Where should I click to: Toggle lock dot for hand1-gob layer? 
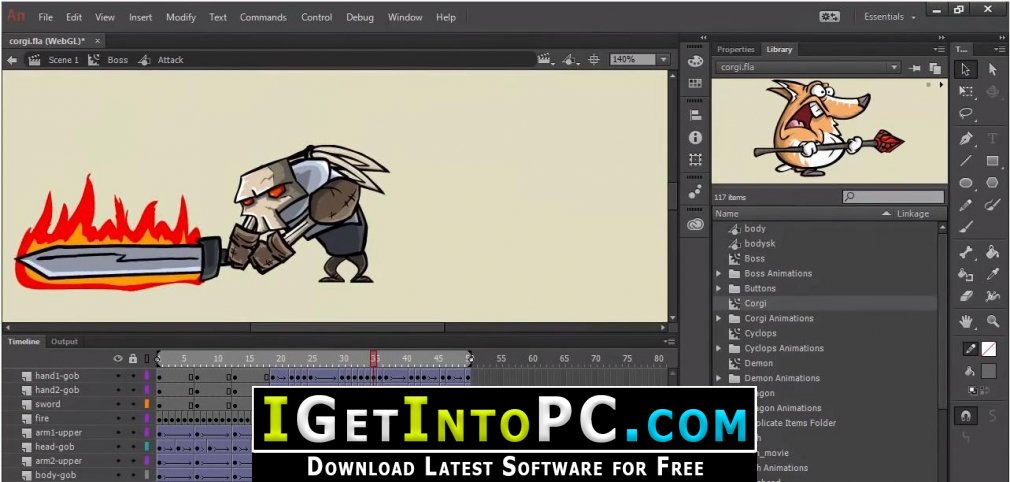[132, 376]
